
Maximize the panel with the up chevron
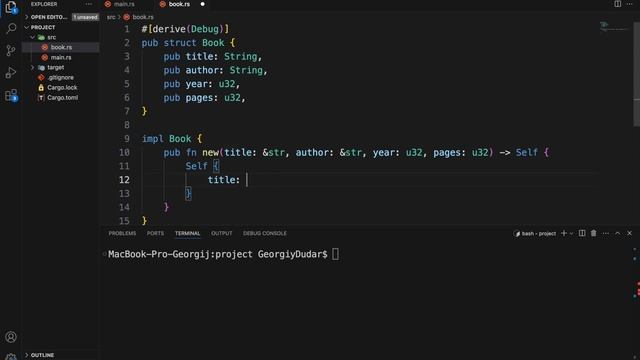pyautogui.click(x=618, y=233)
